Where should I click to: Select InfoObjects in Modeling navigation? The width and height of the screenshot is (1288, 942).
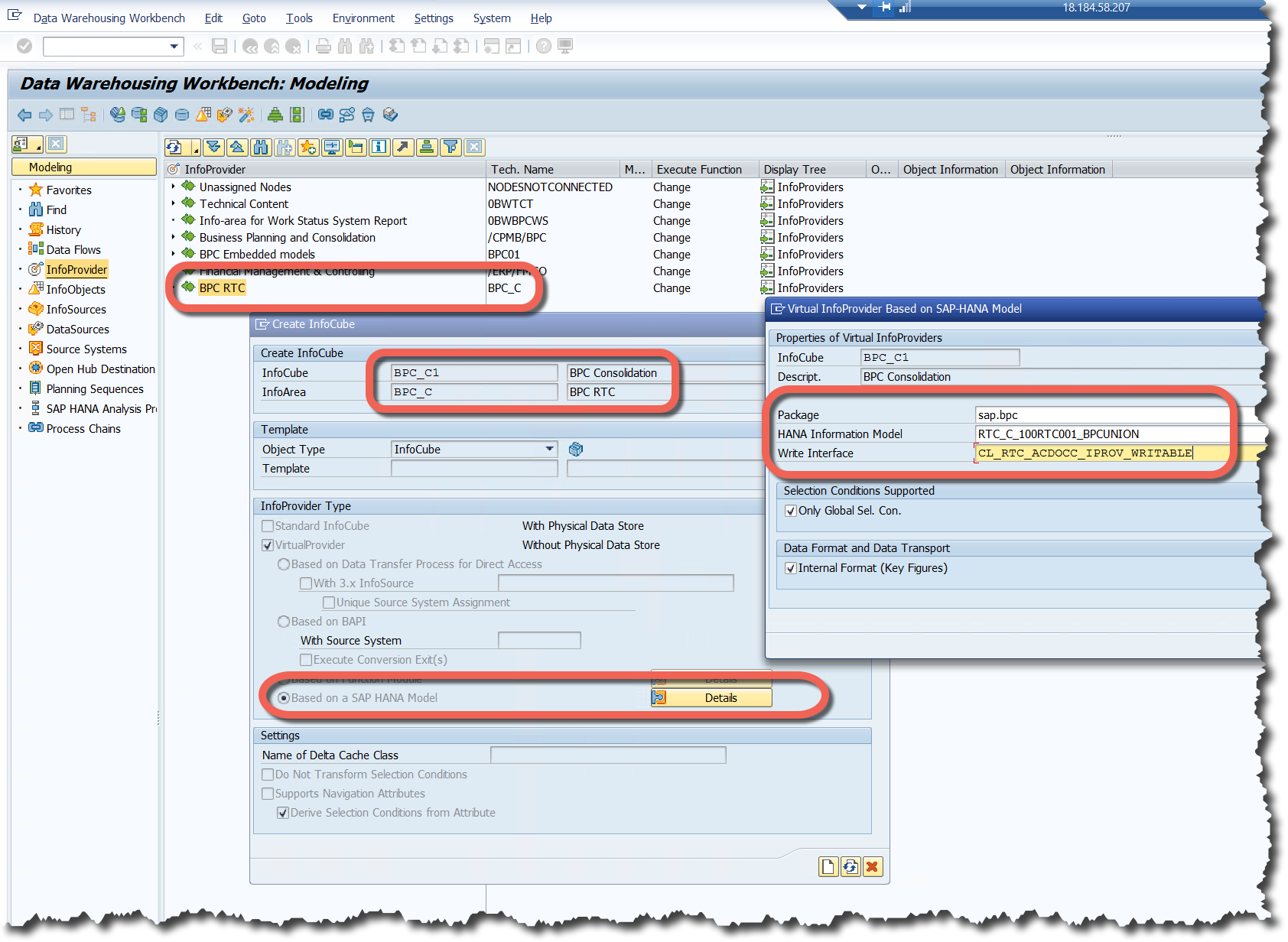pos(76,290)
